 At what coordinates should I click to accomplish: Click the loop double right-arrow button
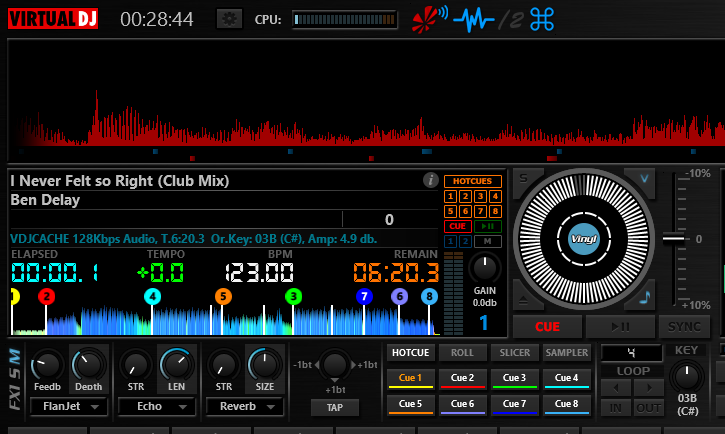[649, 388]
